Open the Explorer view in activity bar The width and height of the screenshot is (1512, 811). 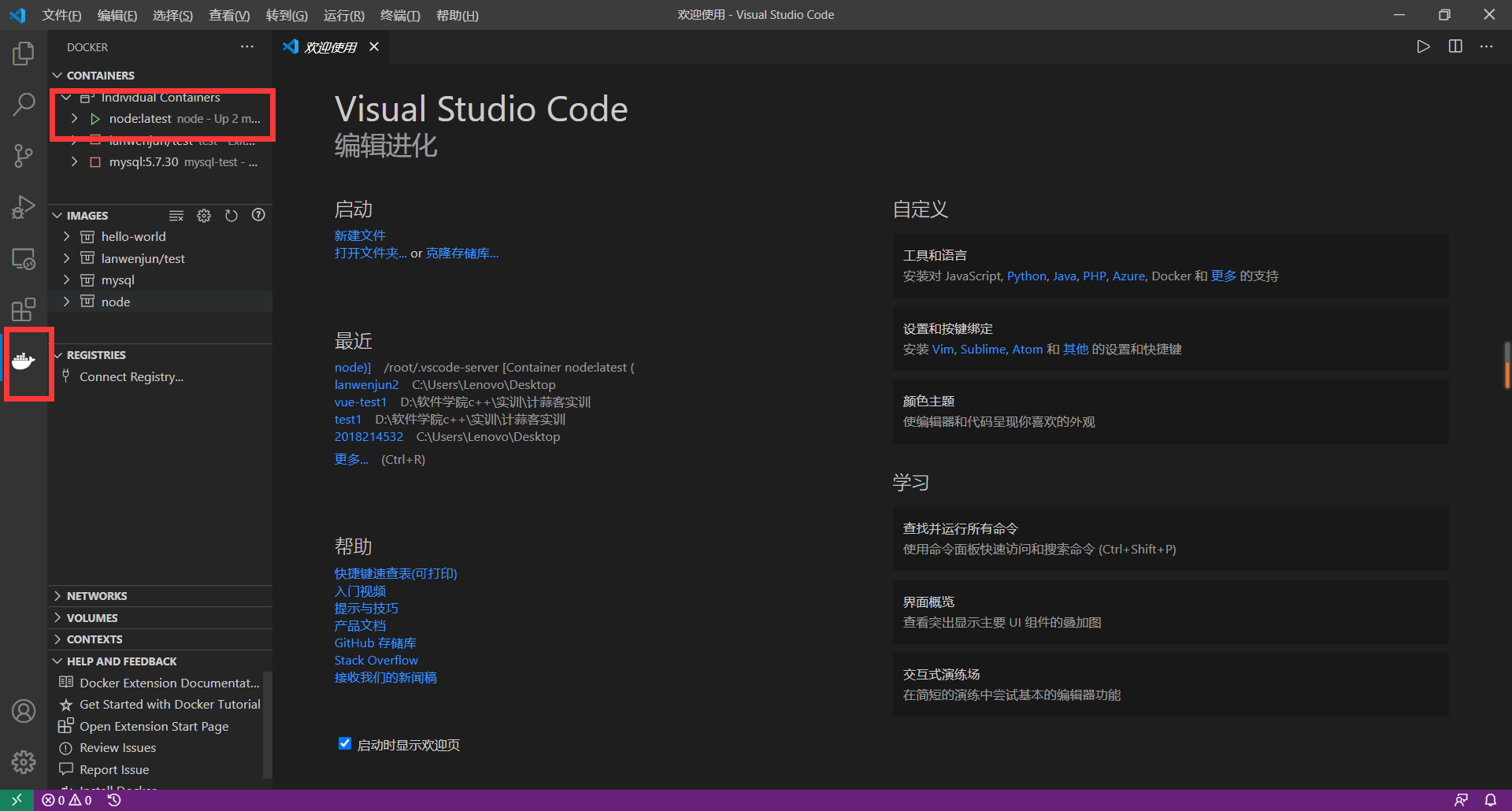pos(24,54)
